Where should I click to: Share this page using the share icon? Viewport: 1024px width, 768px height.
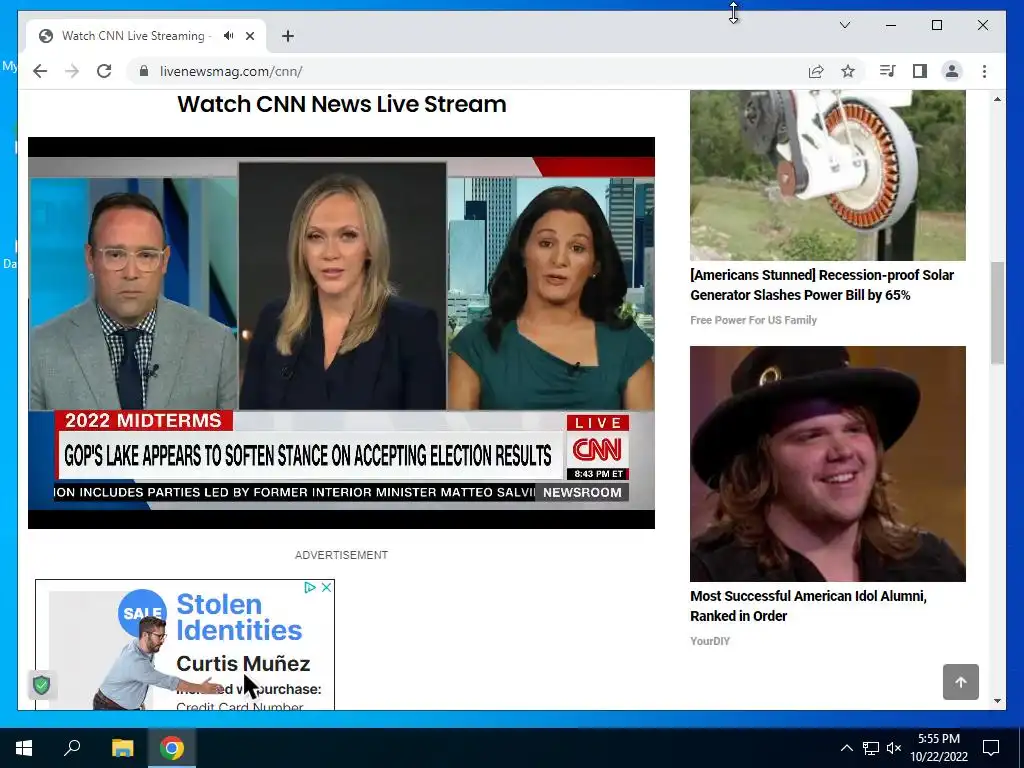click(x=816, y=71)
